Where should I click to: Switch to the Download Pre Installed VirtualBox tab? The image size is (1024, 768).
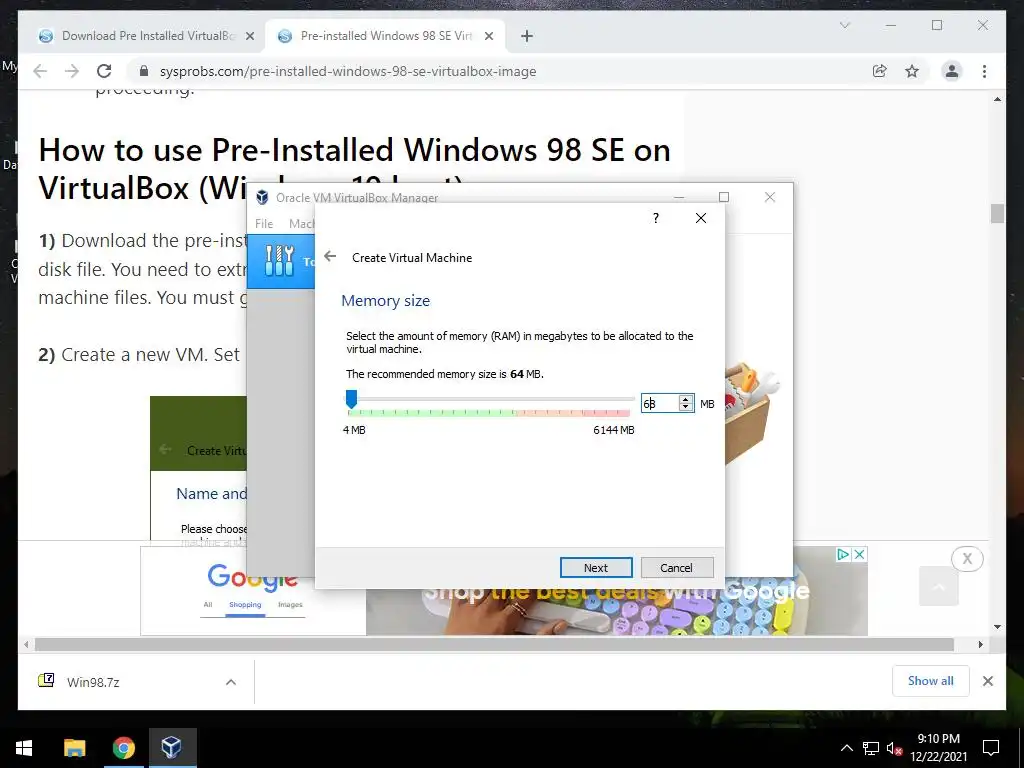coord(148,36)
